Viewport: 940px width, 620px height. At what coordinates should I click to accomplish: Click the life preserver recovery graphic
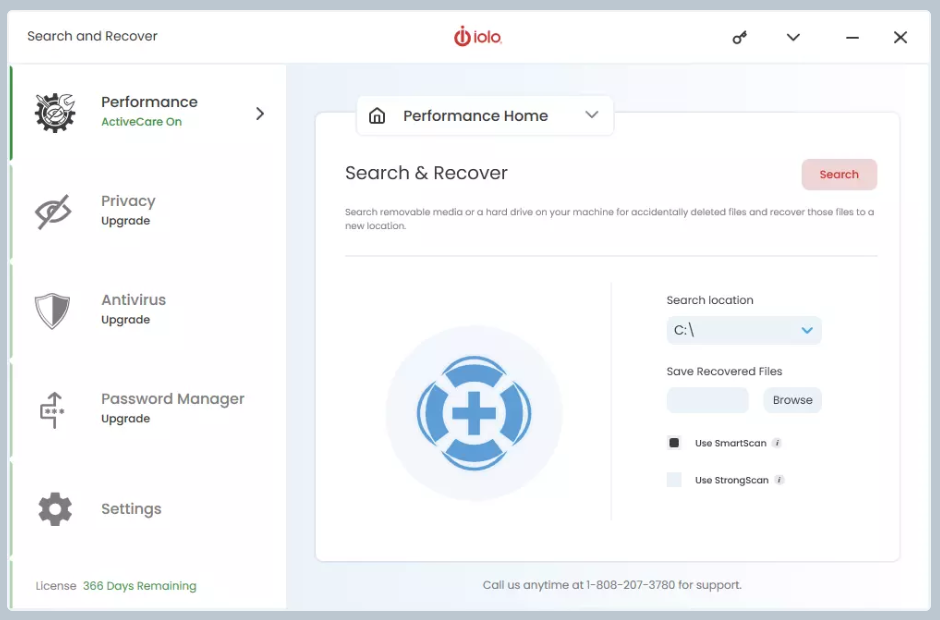(474, 412)
